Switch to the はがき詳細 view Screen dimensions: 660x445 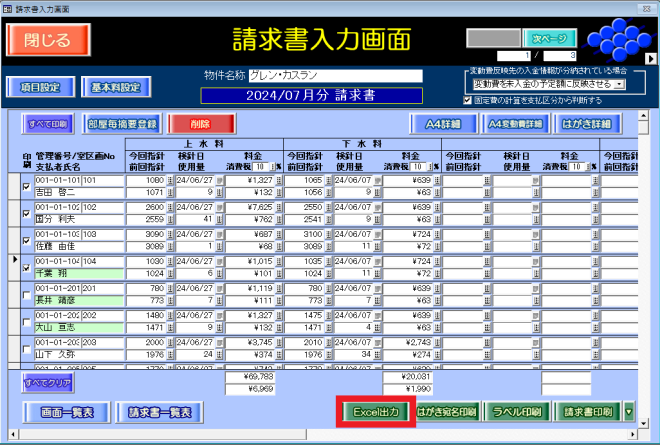click(587, 124)
